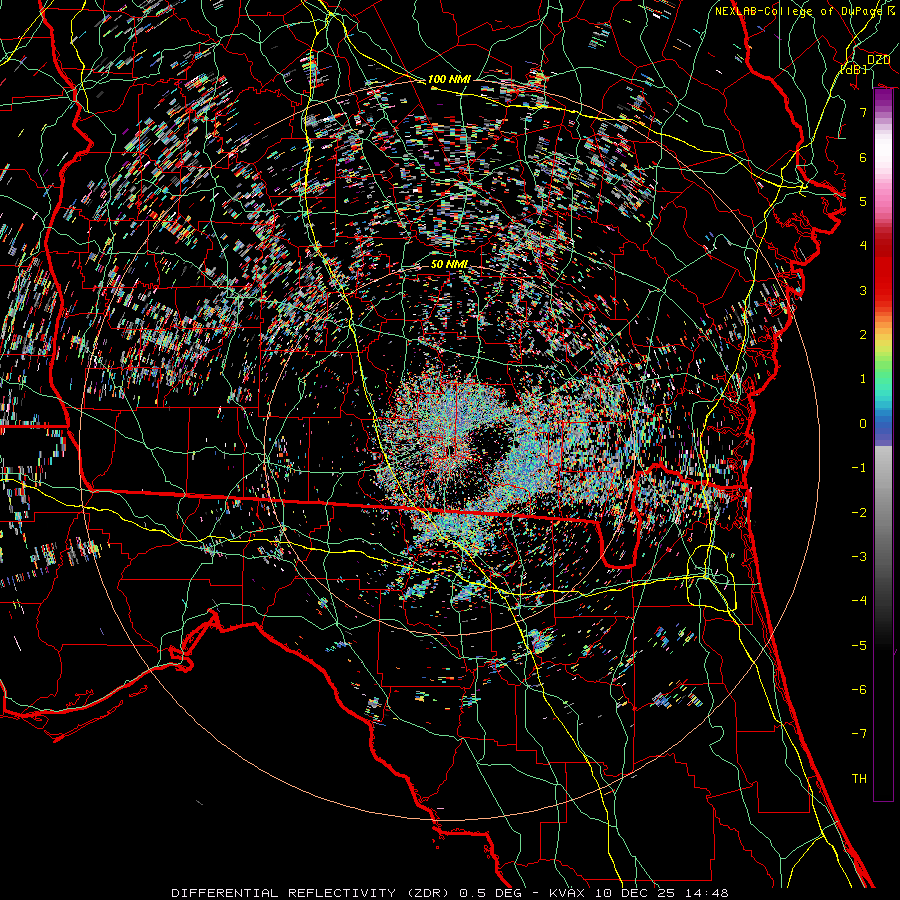The image size is (900, 900).
Task: Click the Differential Reflectivity KVAX caption
Action: pyautogui.click(x=450, y=893)
